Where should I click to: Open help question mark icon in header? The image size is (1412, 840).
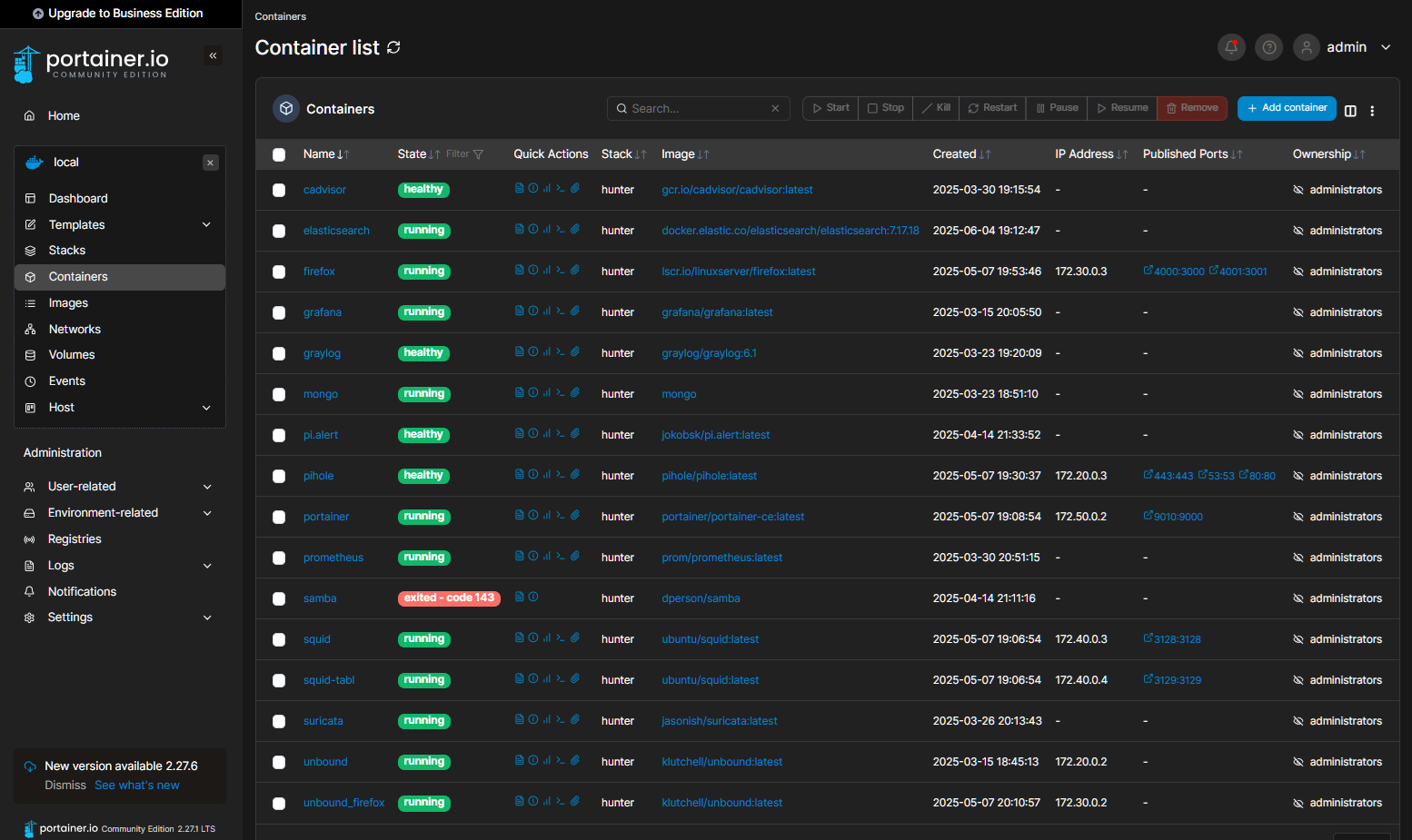tap(1269, 47)
